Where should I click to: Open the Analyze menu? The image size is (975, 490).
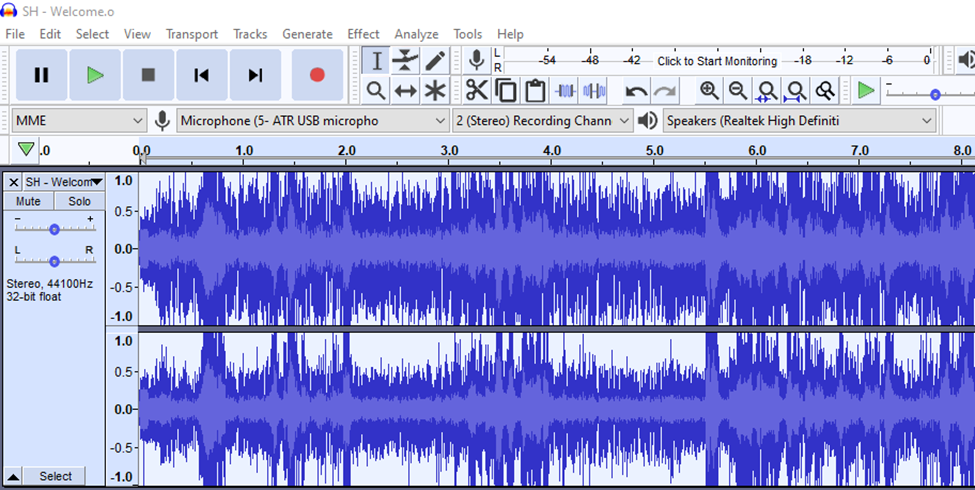click(416, 34)
